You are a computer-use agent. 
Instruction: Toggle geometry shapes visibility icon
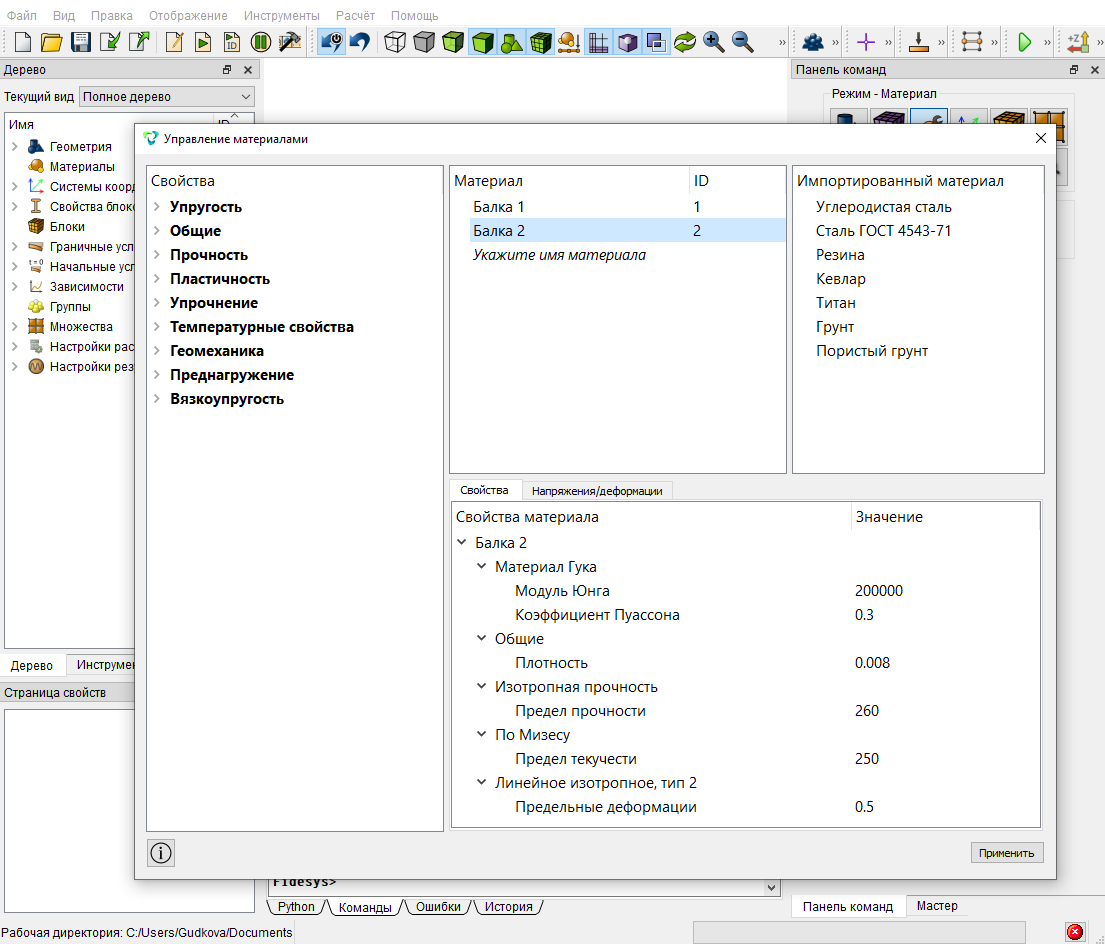tap(512, 42)
